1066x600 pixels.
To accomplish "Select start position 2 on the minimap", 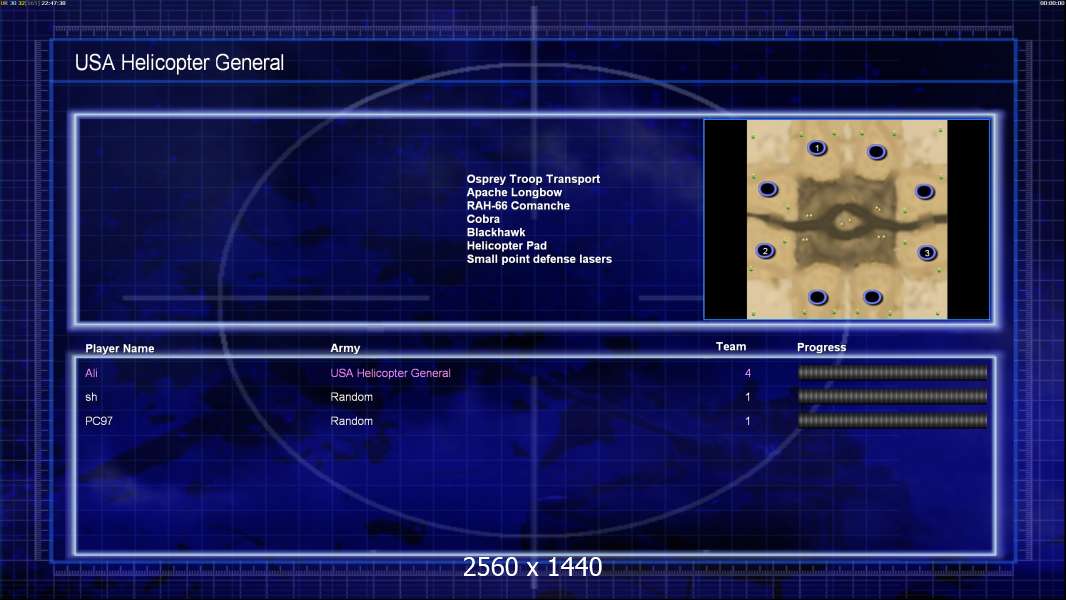I will (x=766, y=251).
